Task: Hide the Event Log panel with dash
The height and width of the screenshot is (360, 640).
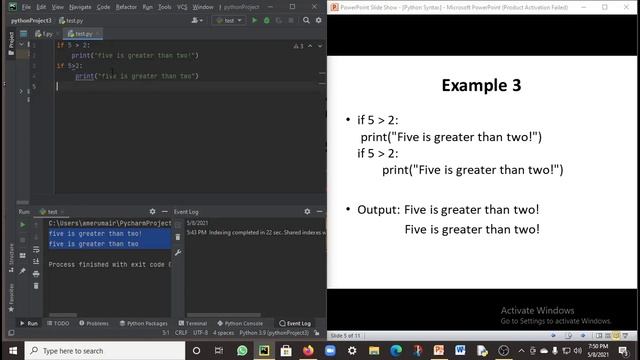Action: click(320, 211)
